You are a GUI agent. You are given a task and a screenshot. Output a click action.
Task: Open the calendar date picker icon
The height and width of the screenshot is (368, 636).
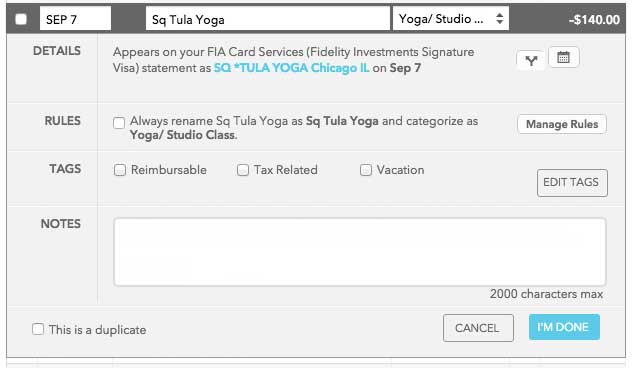[x=563, y=57]
